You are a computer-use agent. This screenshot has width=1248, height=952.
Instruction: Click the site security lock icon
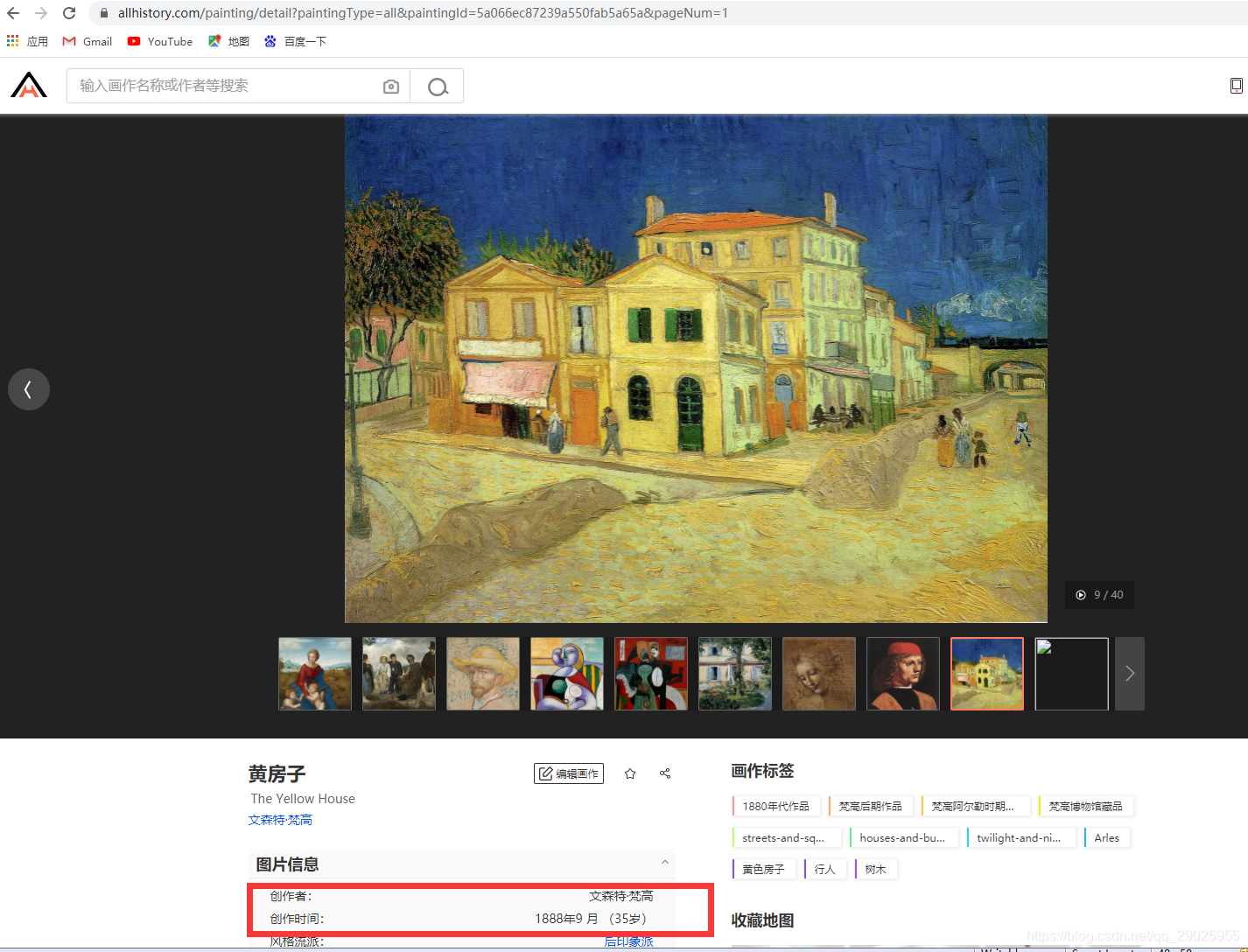104,13
